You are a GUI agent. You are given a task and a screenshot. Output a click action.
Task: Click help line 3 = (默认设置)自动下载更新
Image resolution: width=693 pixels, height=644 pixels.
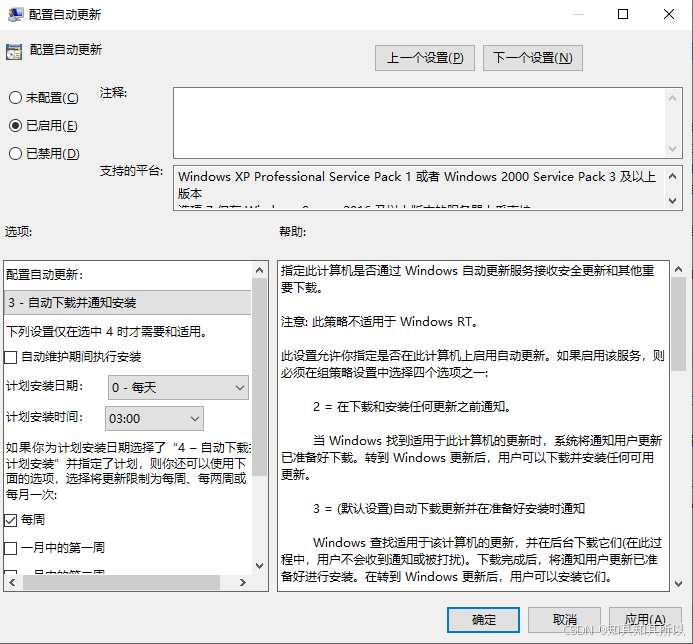click(449, 509)
